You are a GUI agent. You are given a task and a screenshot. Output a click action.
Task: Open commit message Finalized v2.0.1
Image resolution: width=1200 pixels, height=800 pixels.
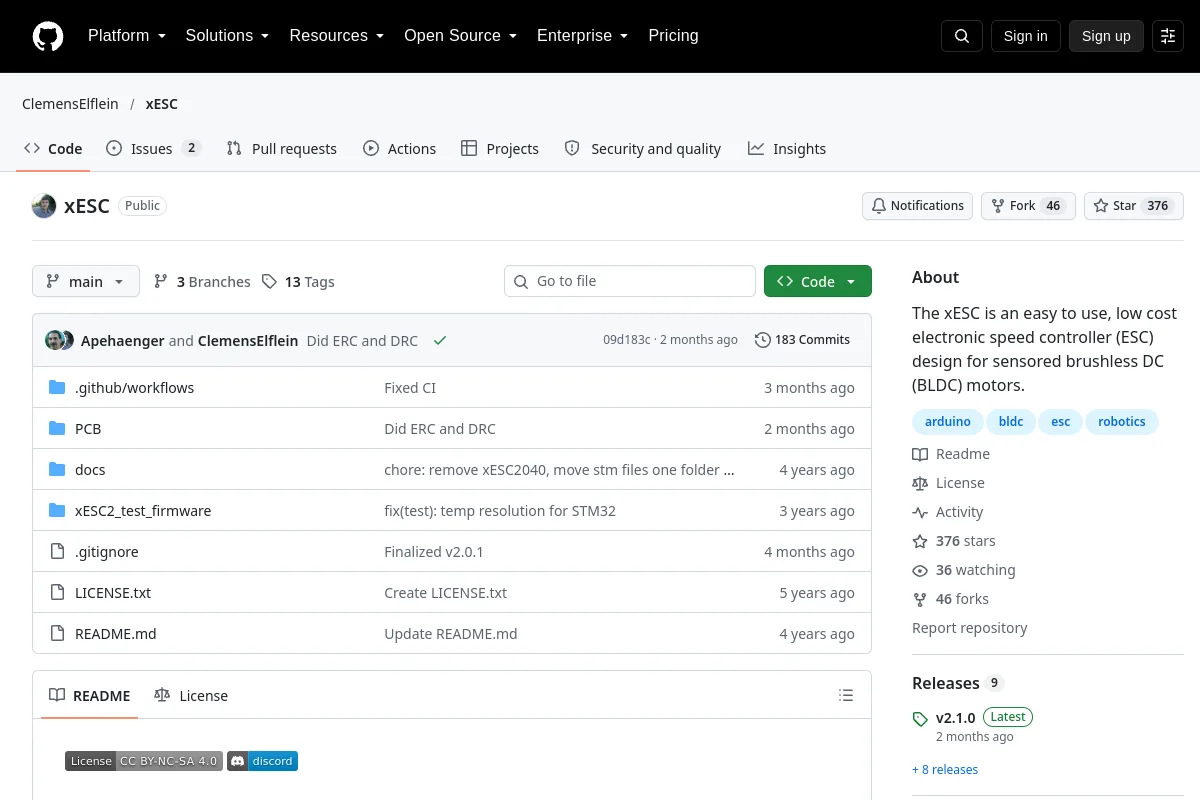pos(434,552)
